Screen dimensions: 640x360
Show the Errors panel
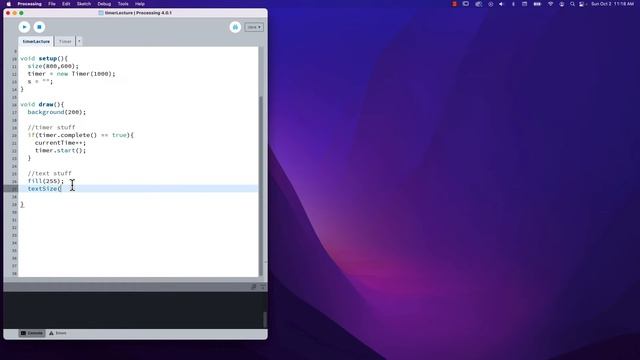(58, 333)
